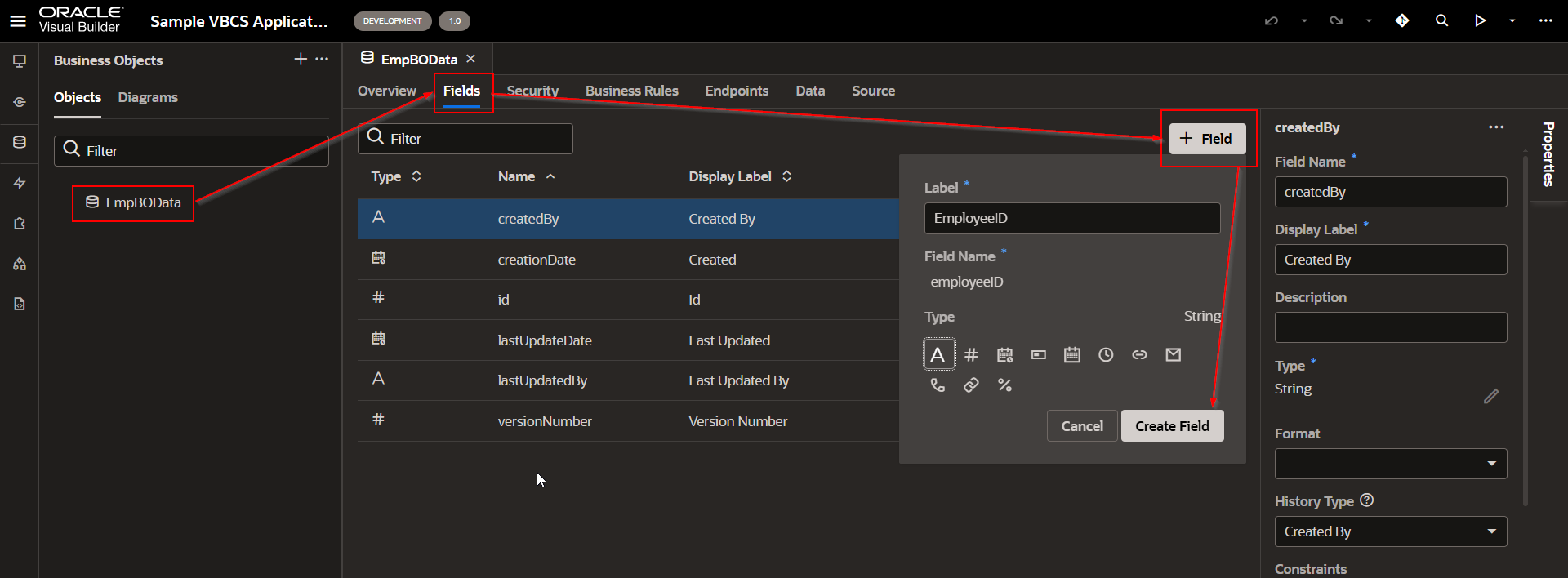The height and width of the screenshot is (578, 1568).
Task: Choose URL chain-link type icon in dialog
Action: point(971,385)
